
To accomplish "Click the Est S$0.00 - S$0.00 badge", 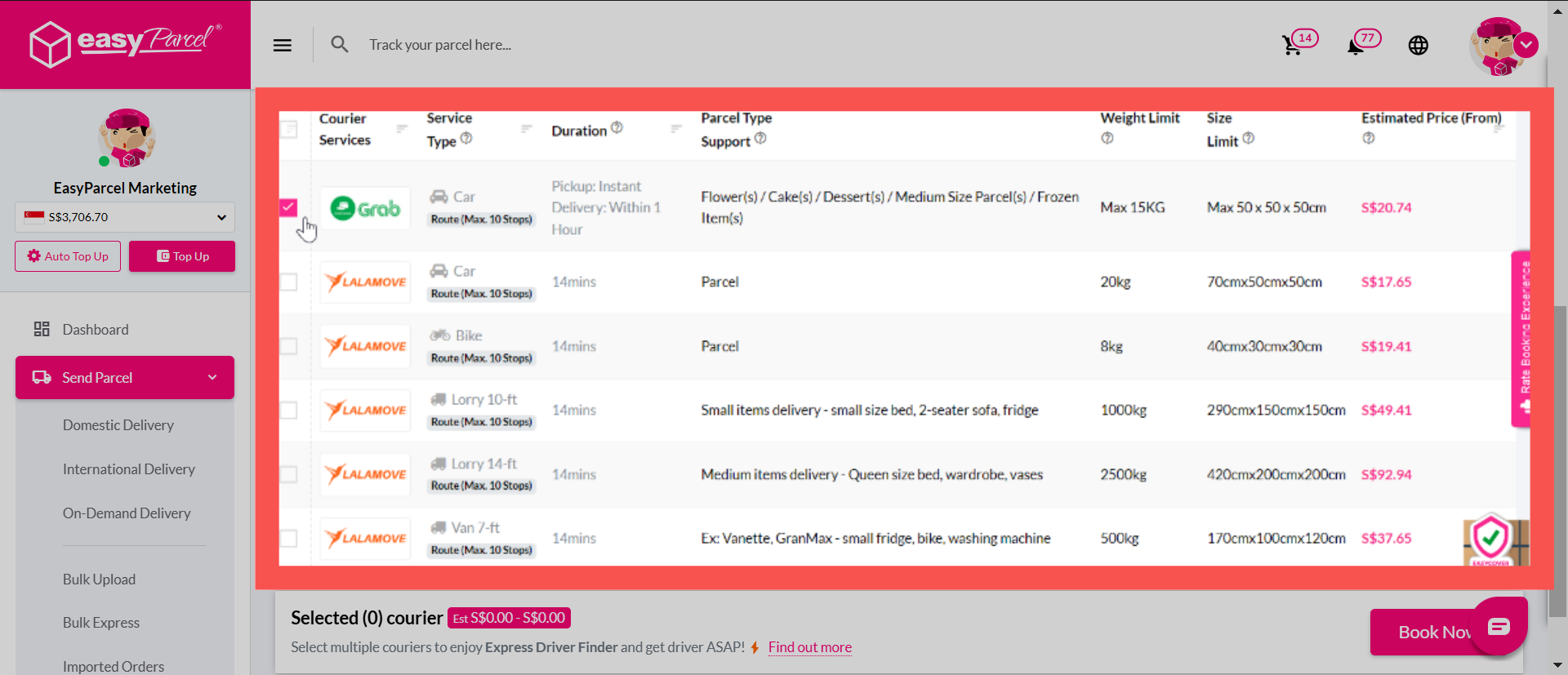I will coord(509,618).
